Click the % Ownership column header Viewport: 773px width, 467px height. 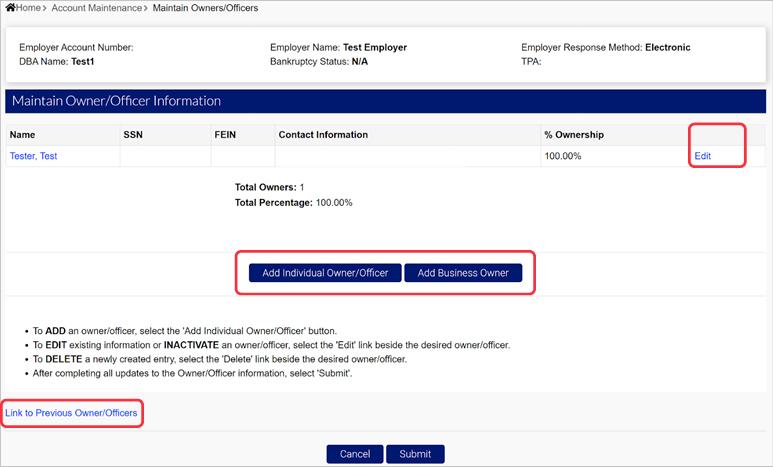pos(573,135)
